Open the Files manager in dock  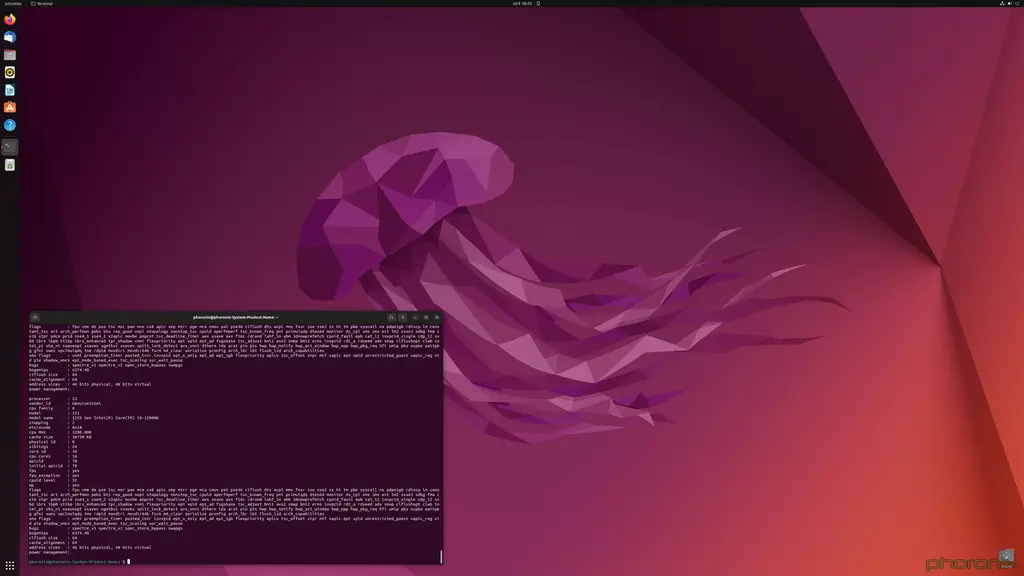[x=10, y=55]
